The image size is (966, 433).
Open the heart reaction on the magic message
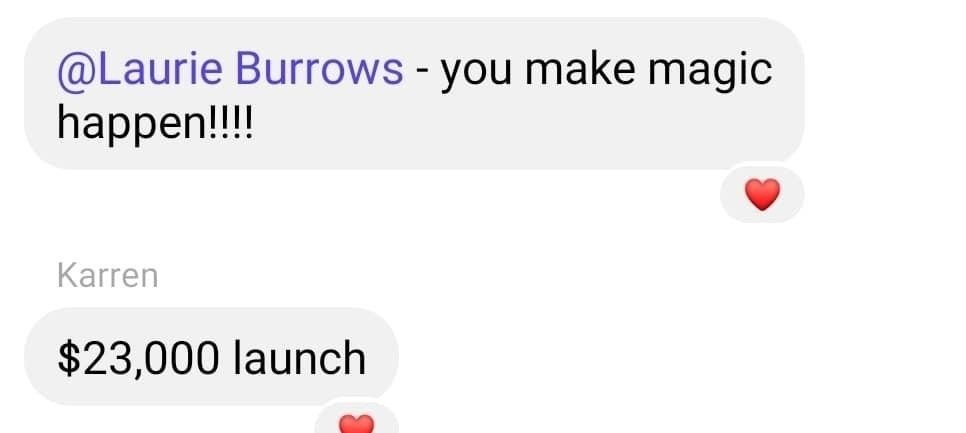pos(762,195)
